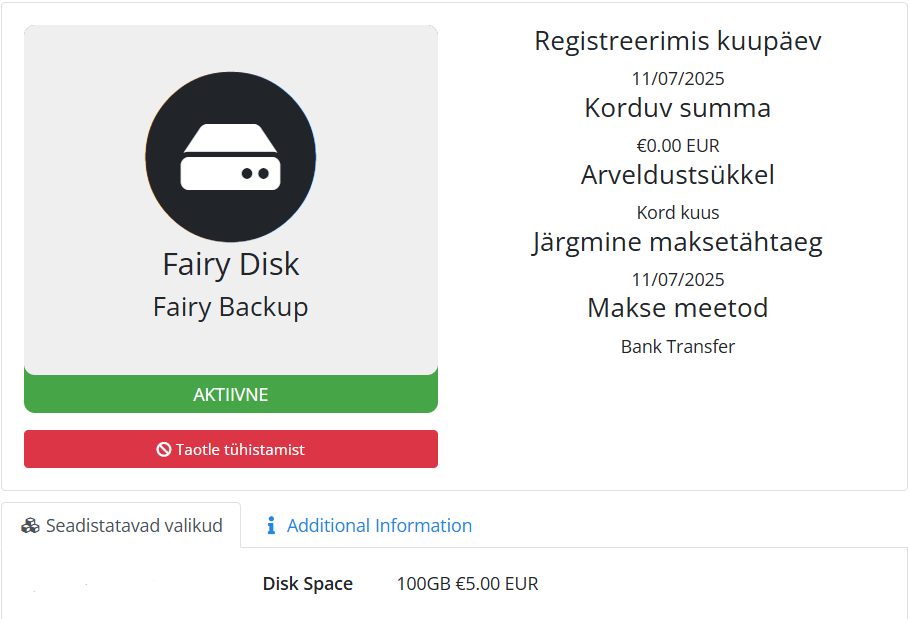Click the Makse meetod heading
Screen dimensions: 909x619
tap(678, 308)
